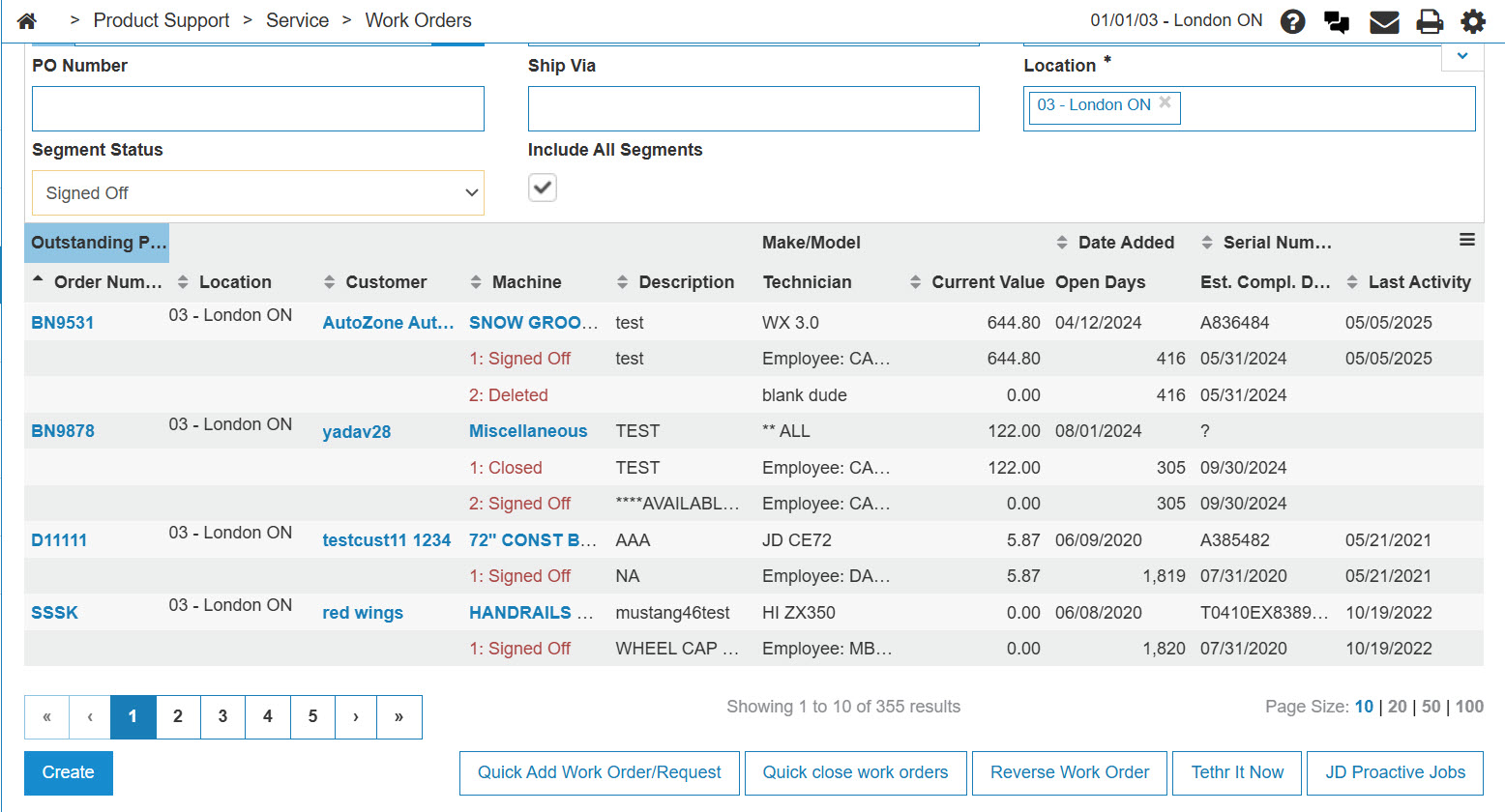The image size is (1505, 812).
Task: Go to page 3 of results
Action: point(222,716)
